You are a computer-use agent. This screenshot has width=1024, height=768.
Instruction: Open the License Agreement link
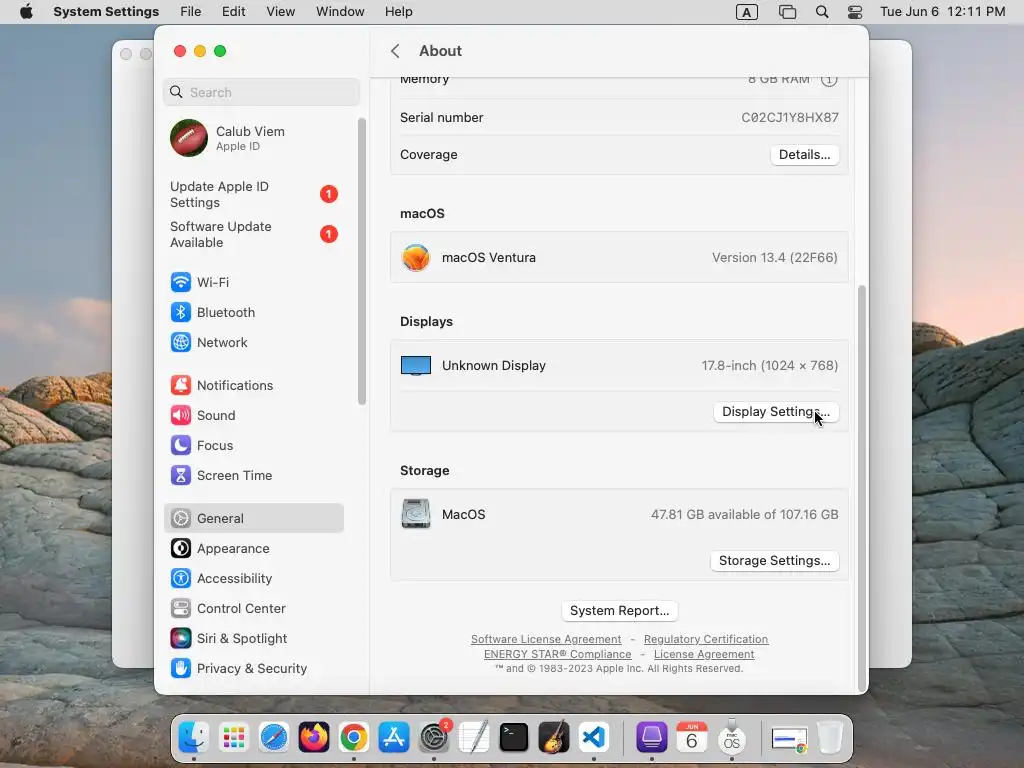click(704, 654)
